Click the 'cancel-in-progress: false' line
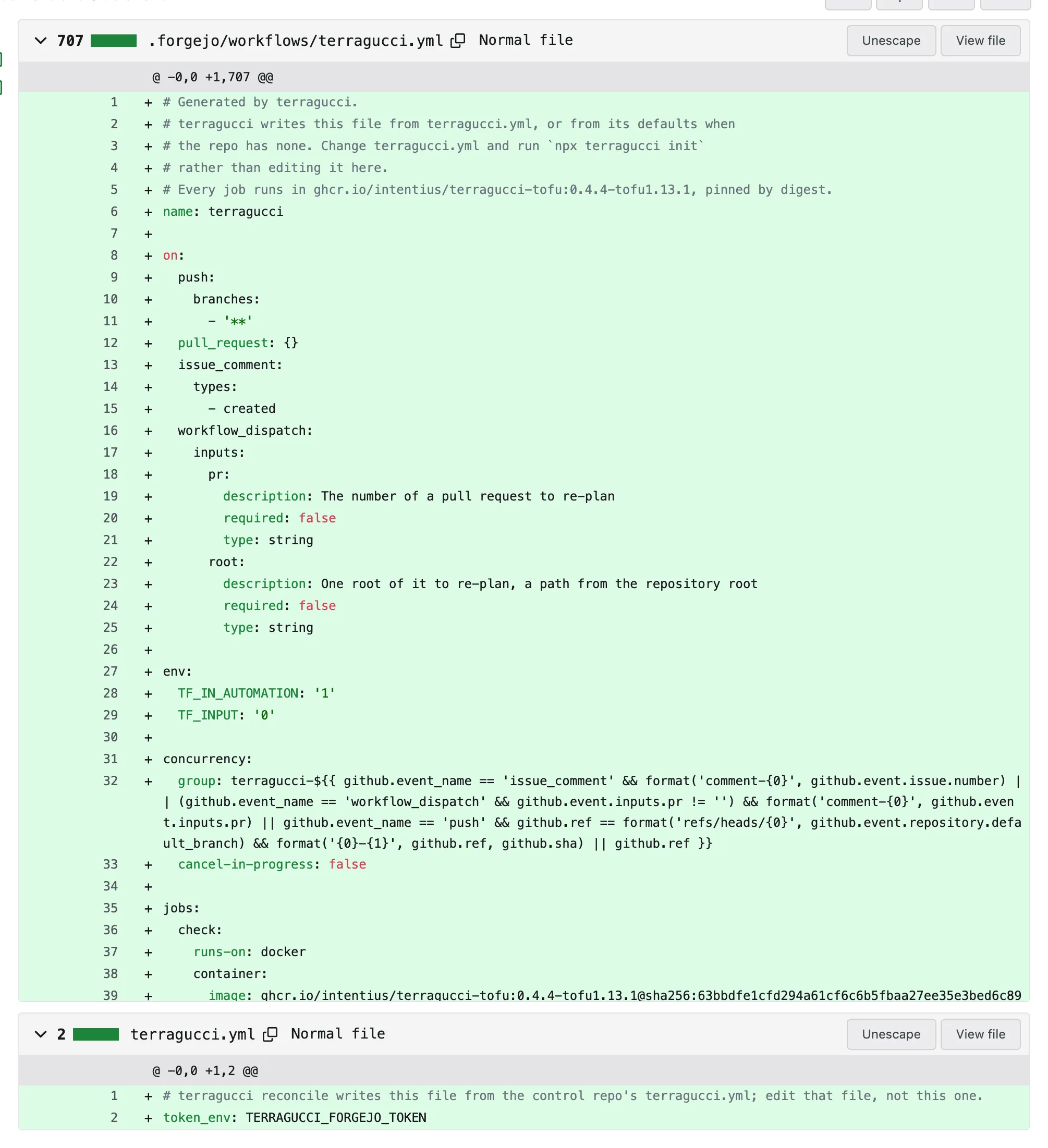 tap(272, 864)
